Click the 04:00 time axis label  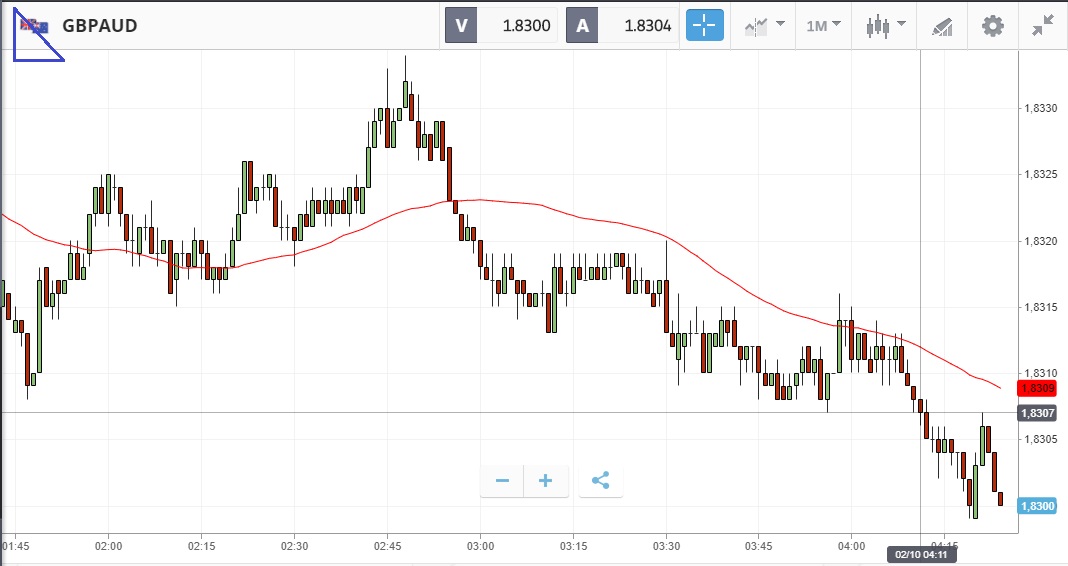[x=851, y=546]
